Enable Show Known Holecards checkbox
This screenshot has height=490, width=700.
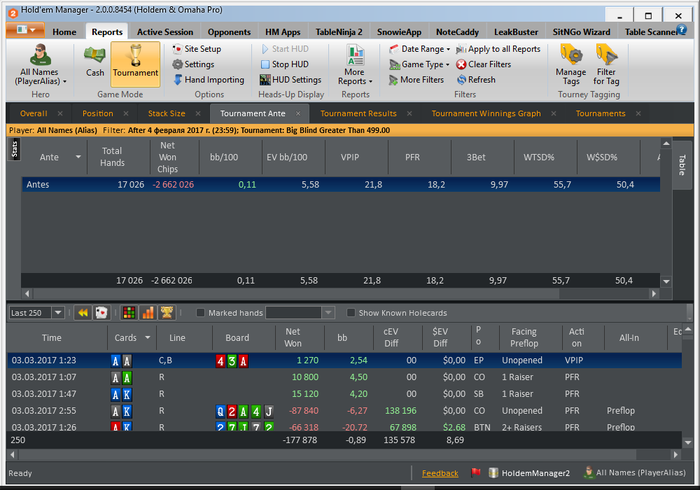(351, 313)
